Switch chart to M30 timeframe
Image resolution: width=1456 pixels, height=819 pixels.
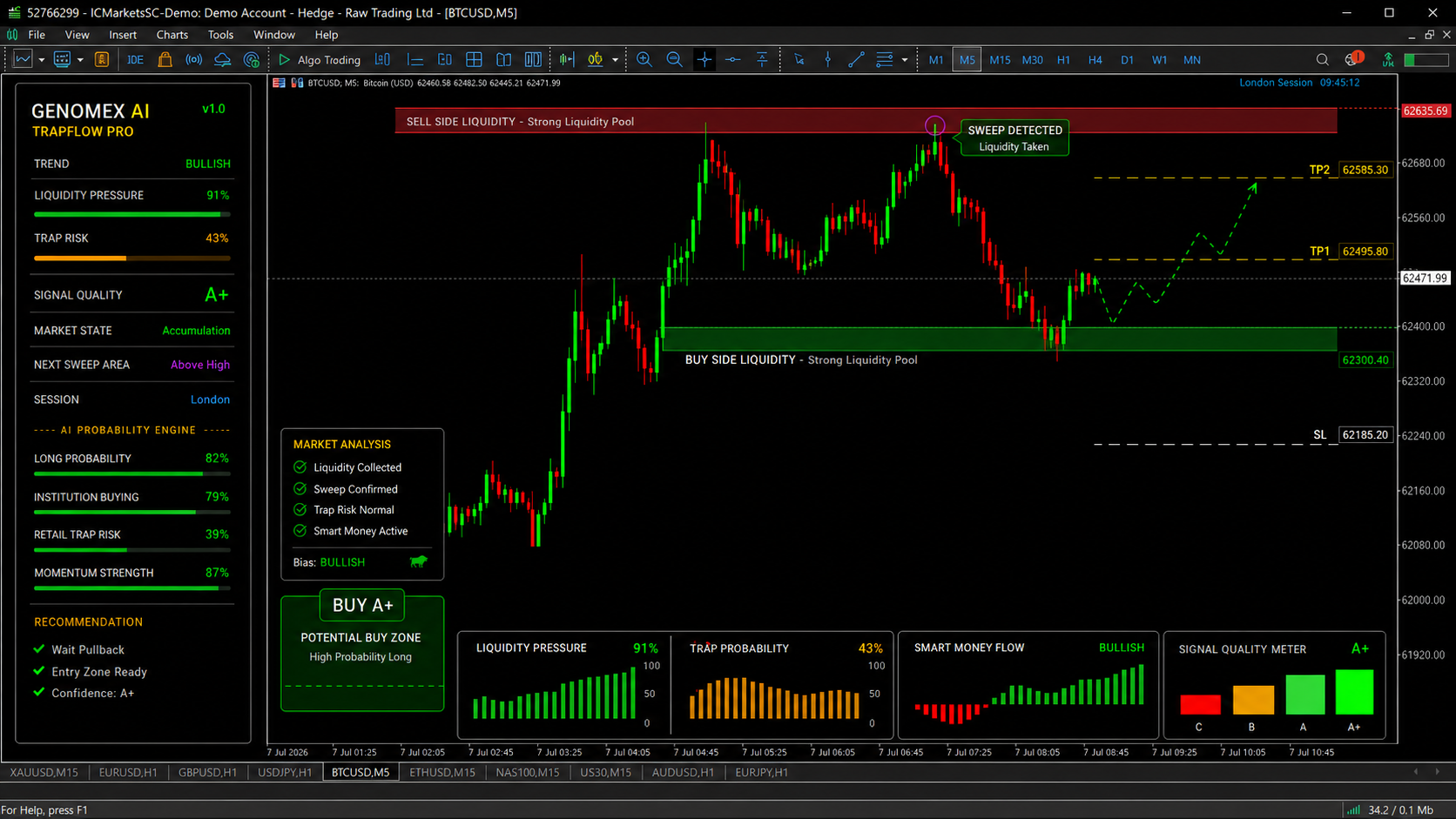coord(1032,59)
